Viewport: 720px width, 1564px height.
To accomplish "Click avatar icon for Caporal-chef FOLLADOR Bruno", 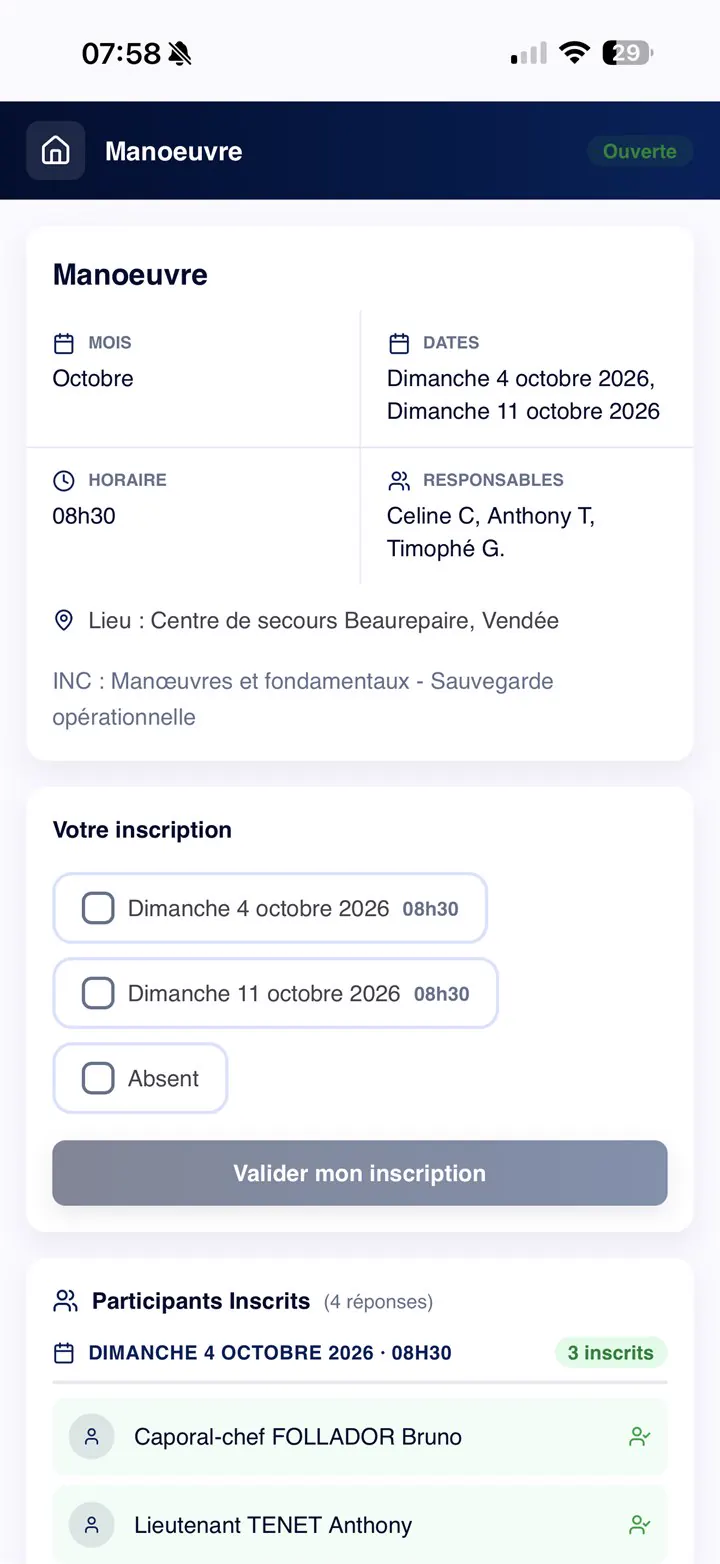I will pyautogui.click(x=91, y=1437).
